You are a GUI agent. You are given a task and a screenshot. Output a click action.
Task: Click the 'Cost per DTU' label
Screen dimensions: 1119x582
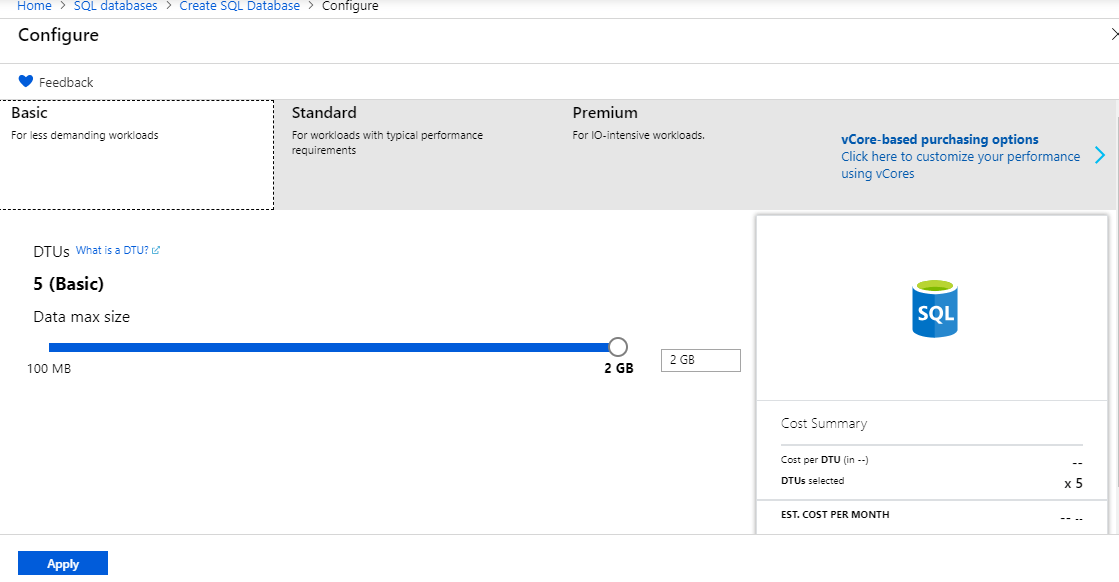824,460
